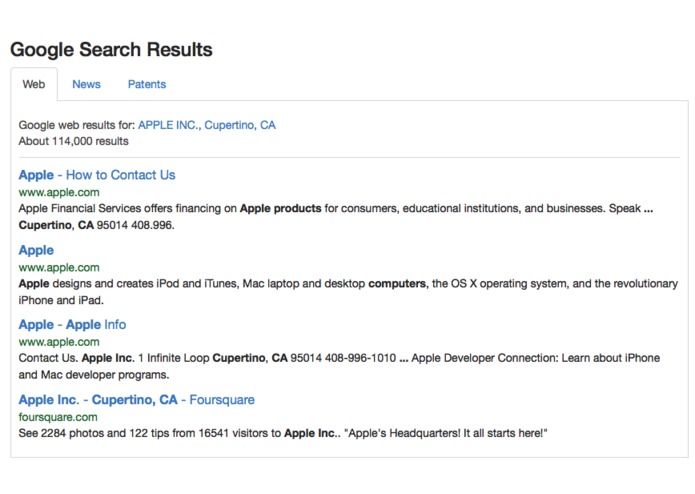Open the Patents tab
Viewport: 695px width, 494px height.
(147, 84)
